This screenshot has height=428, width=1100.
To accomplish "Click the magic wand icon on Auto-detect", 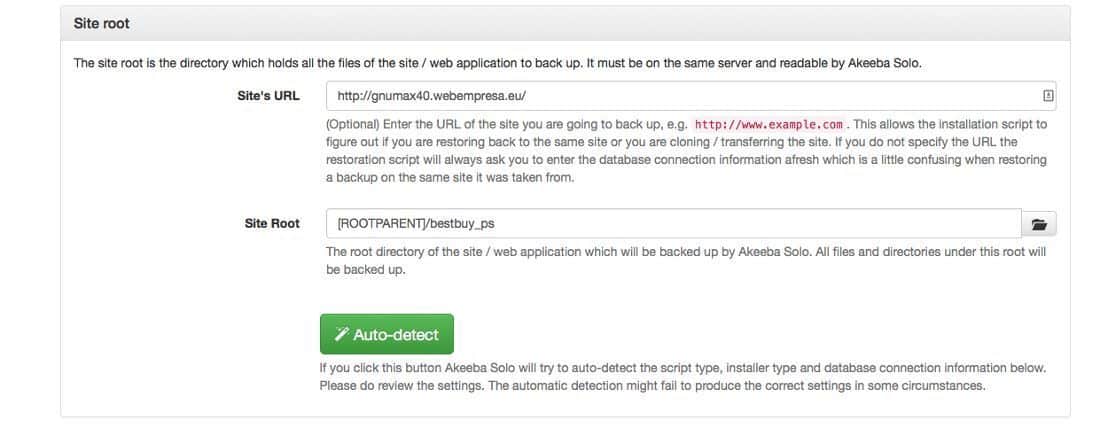I will [x=342, y=334].
